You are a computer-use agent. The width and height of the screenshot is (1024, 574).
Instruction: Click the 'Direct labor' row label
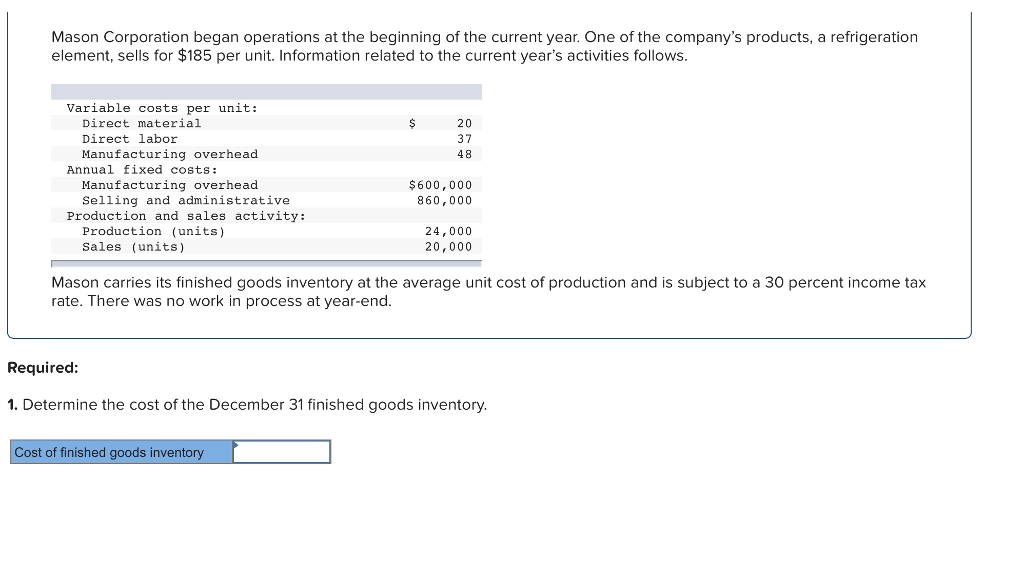pos(129,139)
